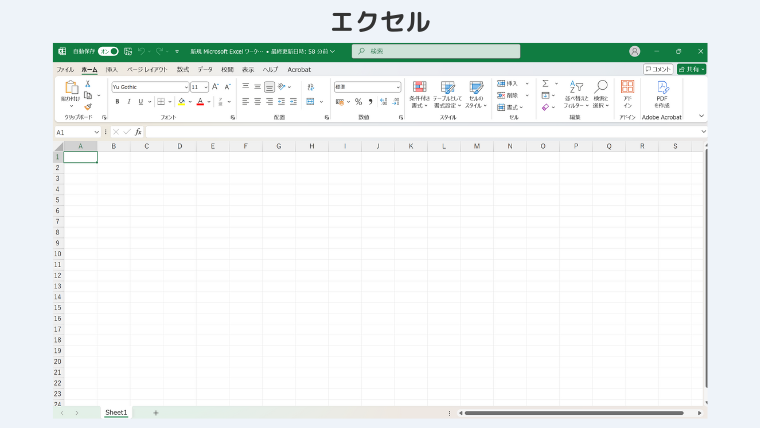
Task: Toggle Center horizontal alignment
Action: click(257, 102)
